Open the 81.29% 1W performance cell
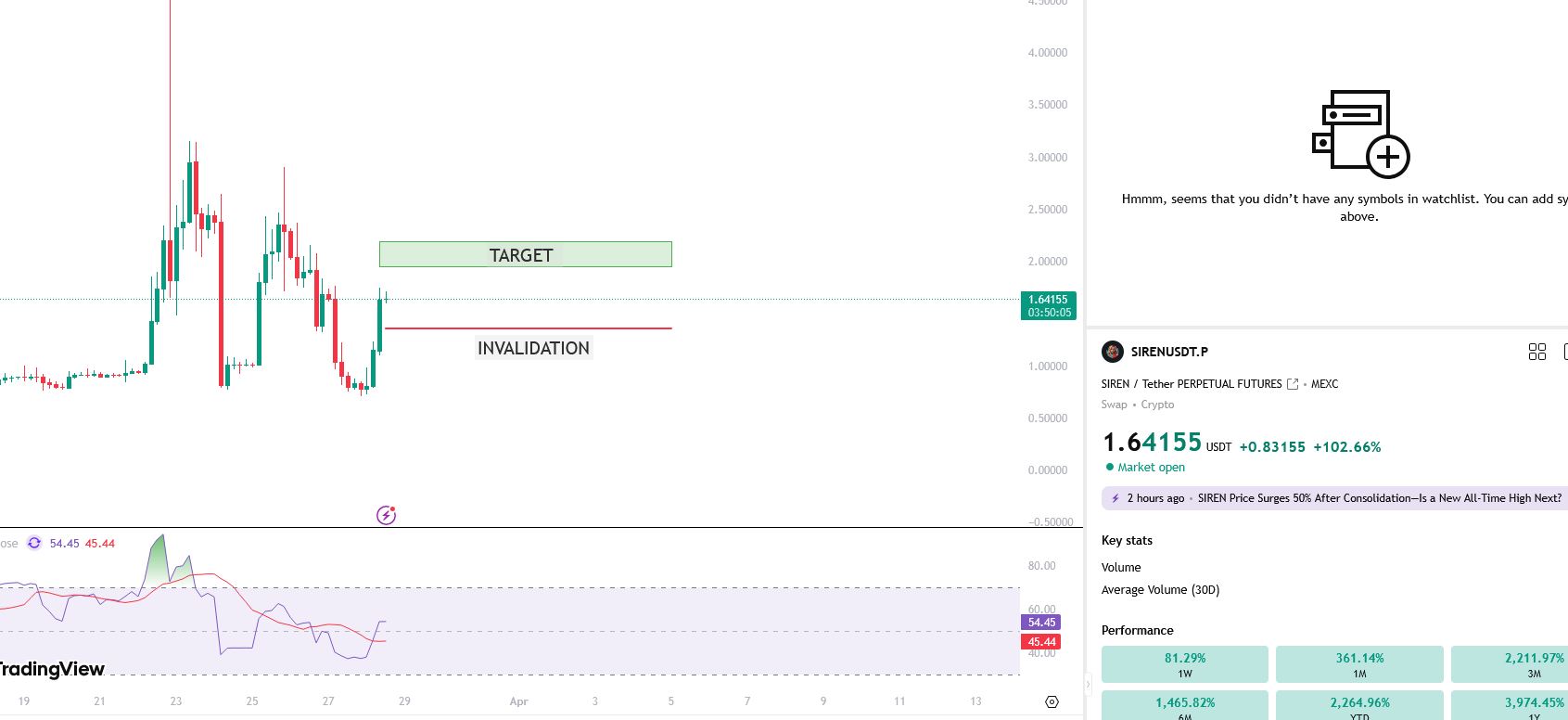This screenshot has width=1568, height=720. pos(1185,664)
